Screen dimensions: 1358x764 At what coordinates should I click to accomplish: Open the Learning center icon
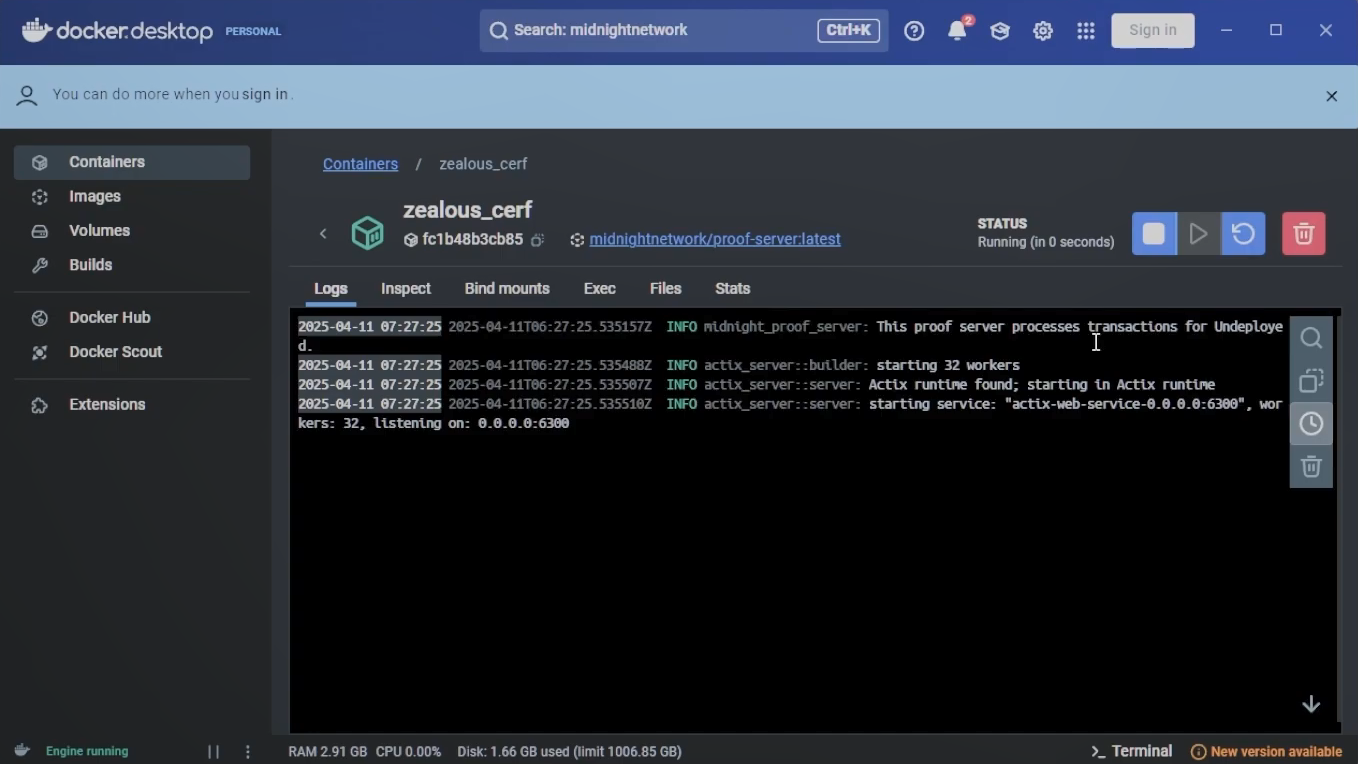[x=1000, y=30]
